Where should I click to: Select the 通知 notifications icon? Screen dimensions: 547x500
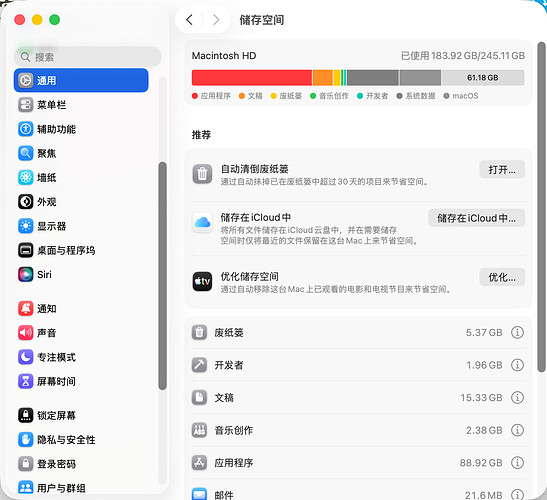(x=25, y=308)
